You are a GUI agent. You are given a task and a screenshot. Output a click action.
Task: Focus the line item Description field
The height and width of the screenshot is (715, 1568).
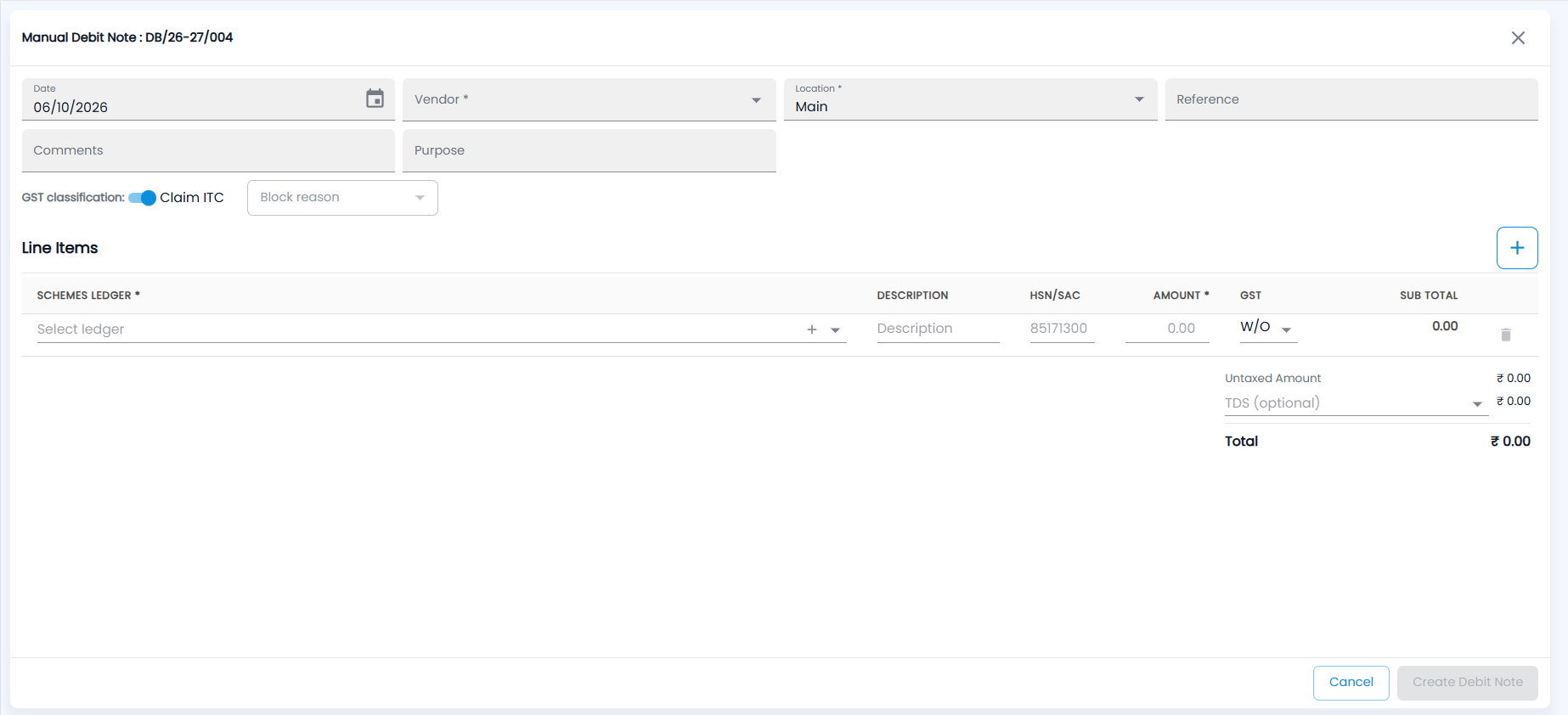point(939,329)
